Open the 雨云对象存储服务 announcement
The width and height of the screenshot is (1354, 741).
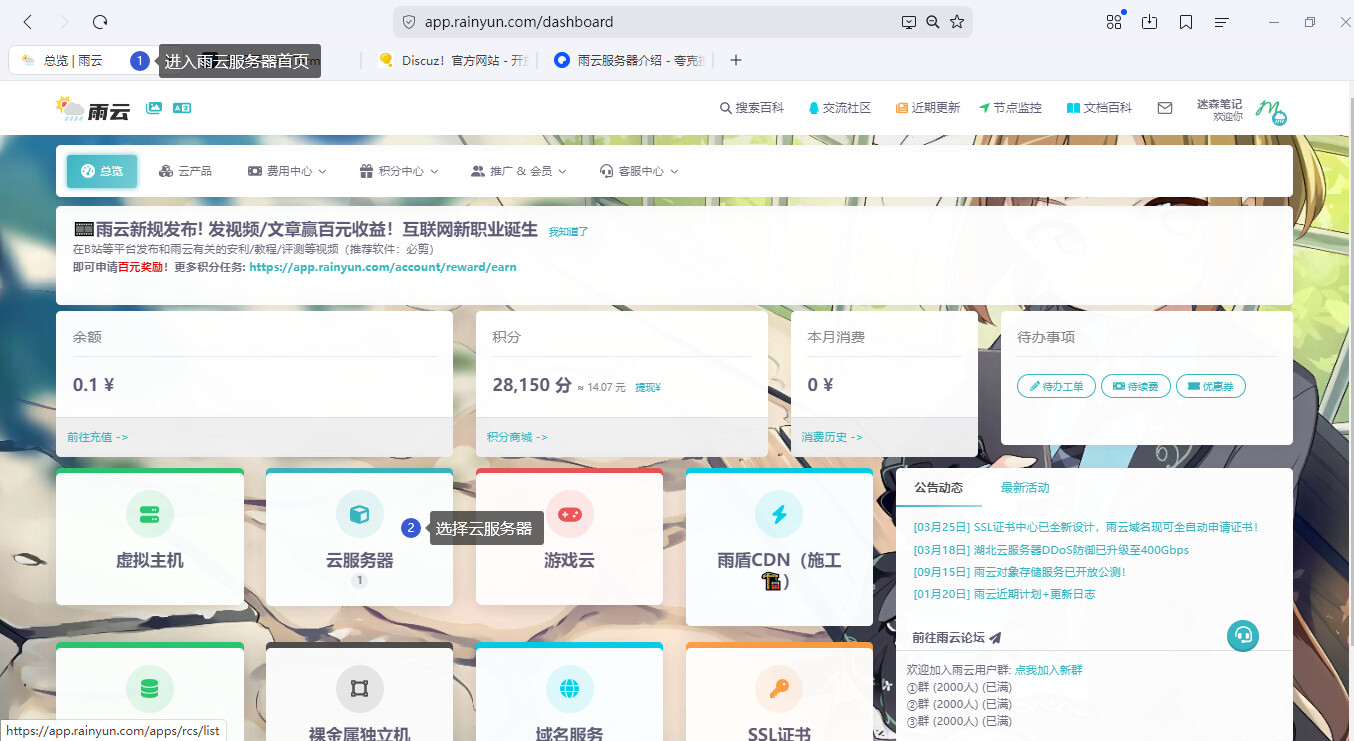(1020, 572)
